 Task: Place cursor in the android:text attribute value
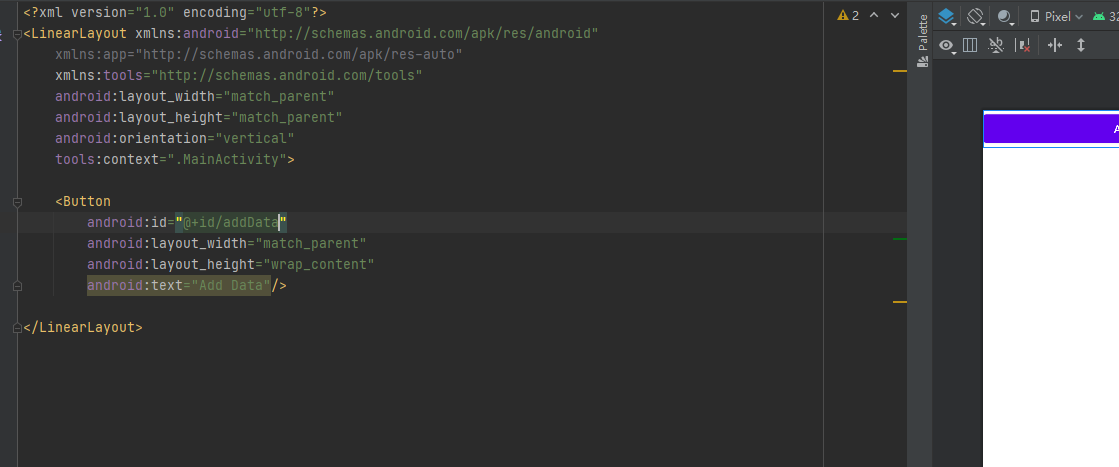(x=231, y=286)
